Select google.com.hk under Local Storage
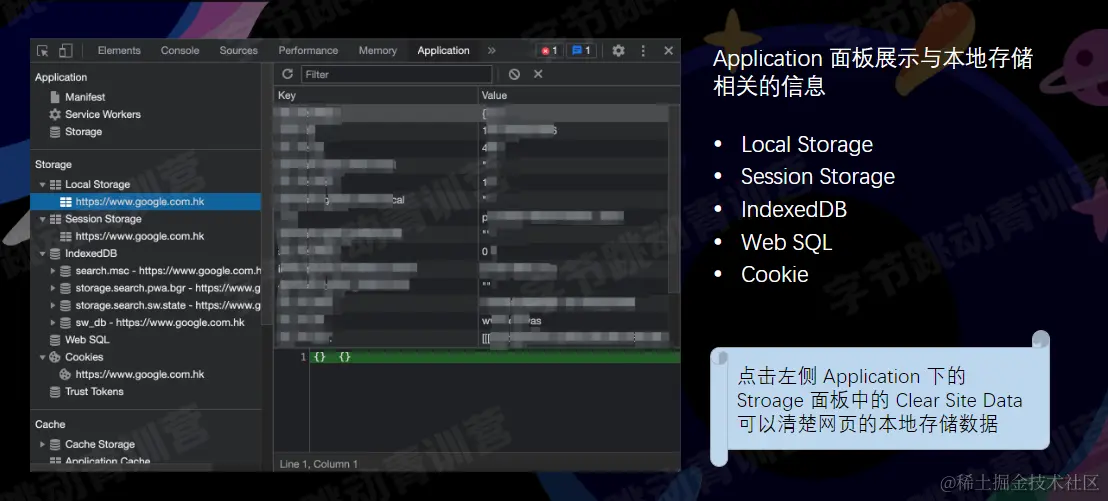Screen dimensions: 1108x501 (146, 201)
